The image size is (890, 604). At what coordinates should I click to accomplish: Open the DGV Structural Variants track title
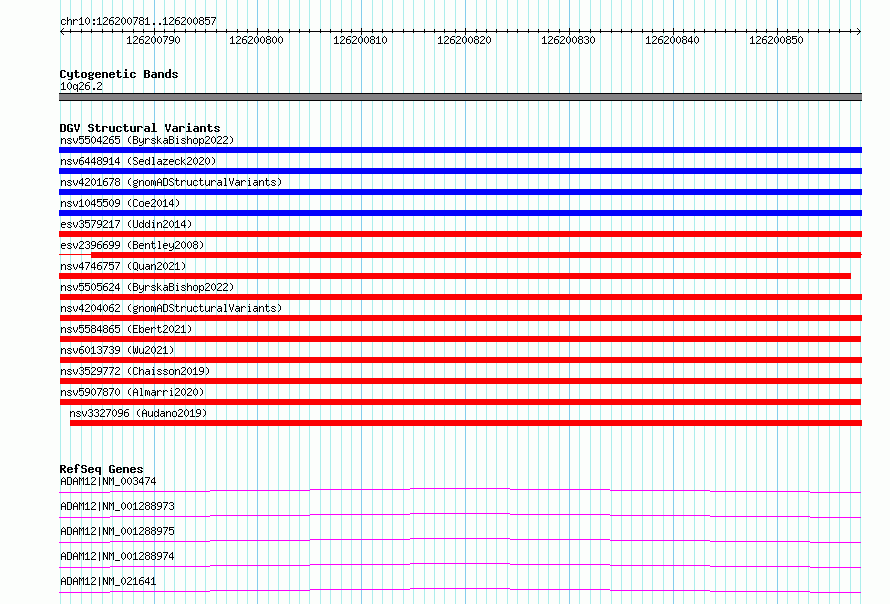click(140, 128)
